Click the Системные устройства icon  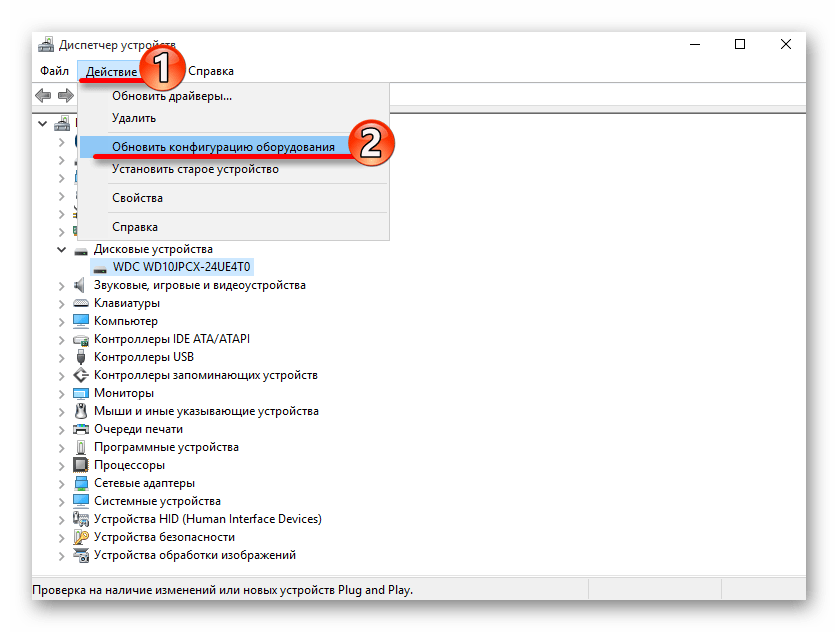81,501
